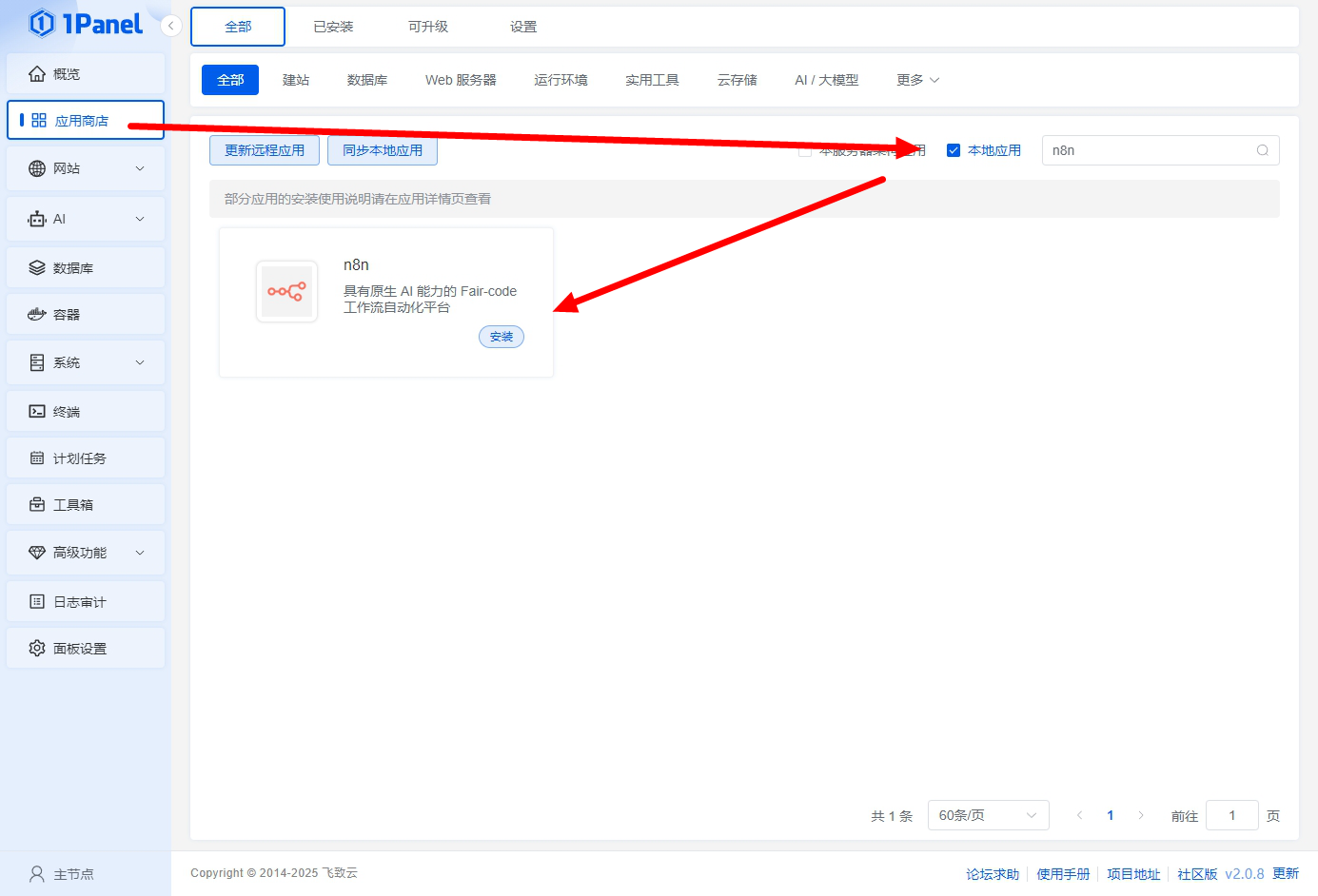This screenshot has width=1318, height=896.
Task: Filter by 运行环境 category
Action: (x=561, y=80)
